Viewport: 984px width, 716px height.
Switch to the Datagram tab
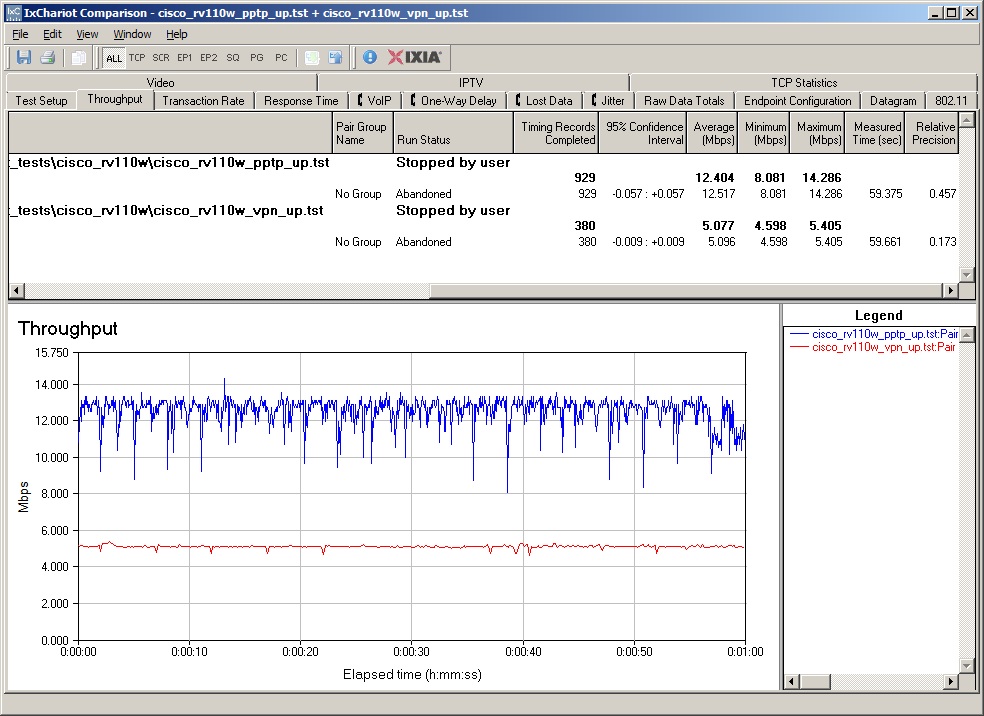point(893,100)
